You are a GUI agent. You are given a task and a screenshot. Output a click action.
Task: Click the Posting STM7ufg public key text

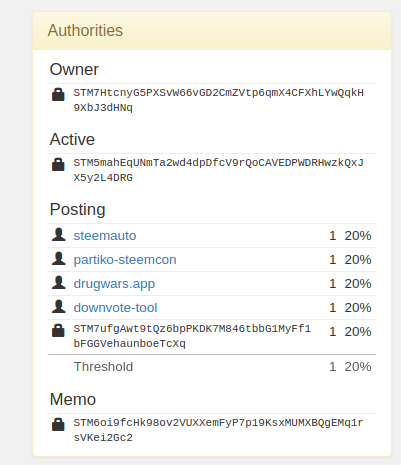point(192,336)
